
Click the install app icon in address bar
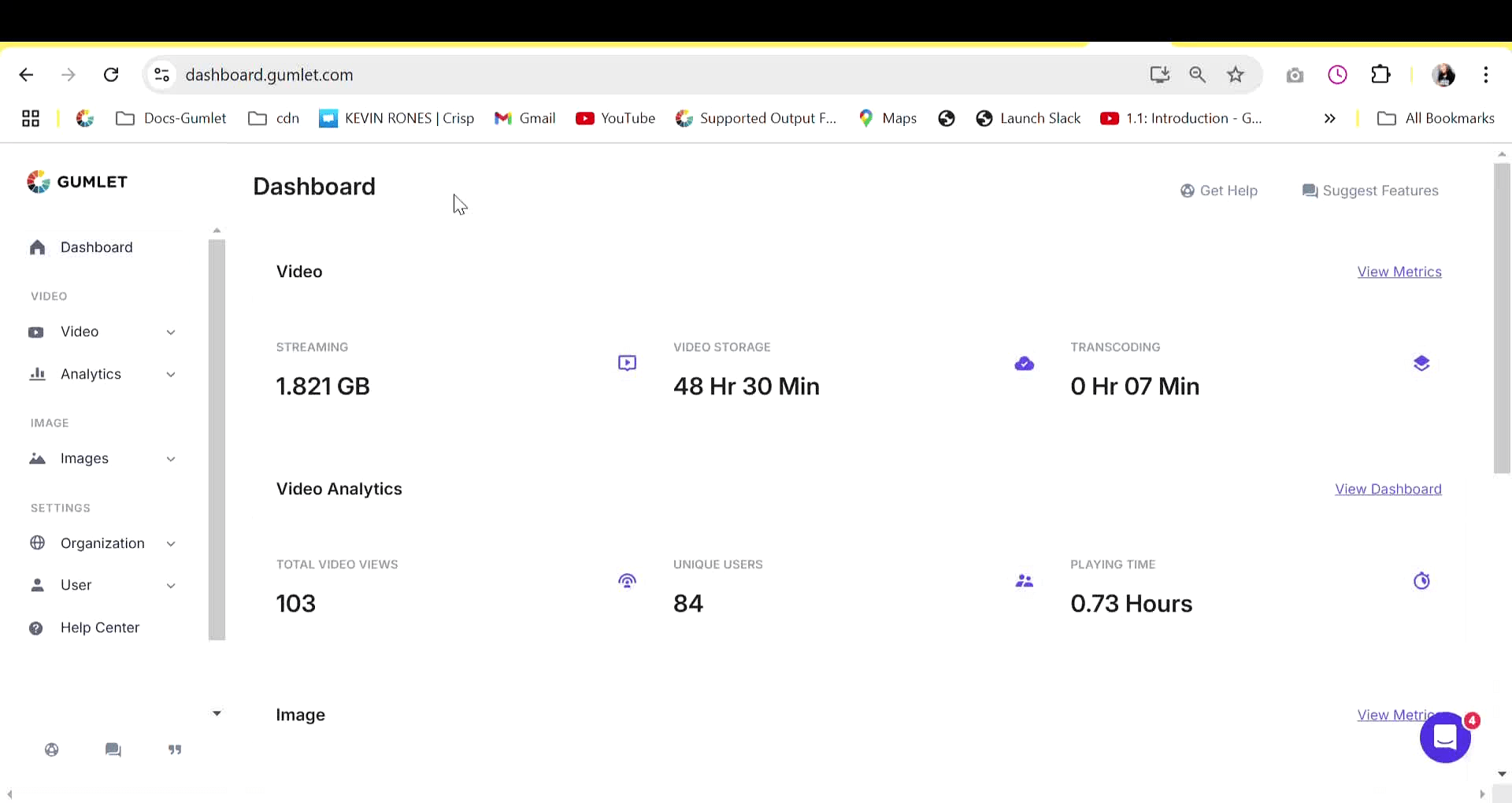(x=1159, y=75)
